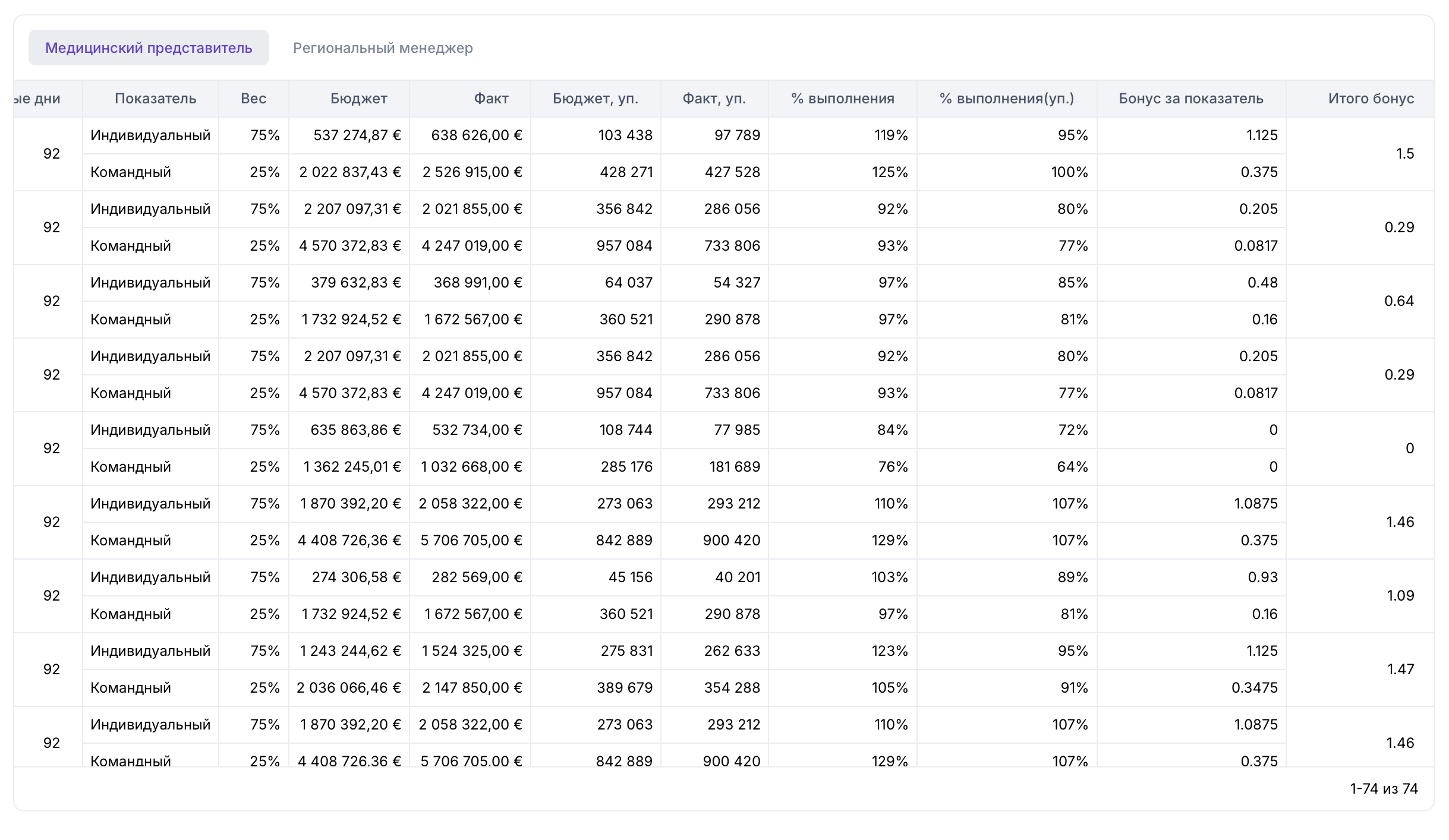Click total bonus cell 1.09
This screenshot has height=840, width=1449.
[x=1400, y=596]
